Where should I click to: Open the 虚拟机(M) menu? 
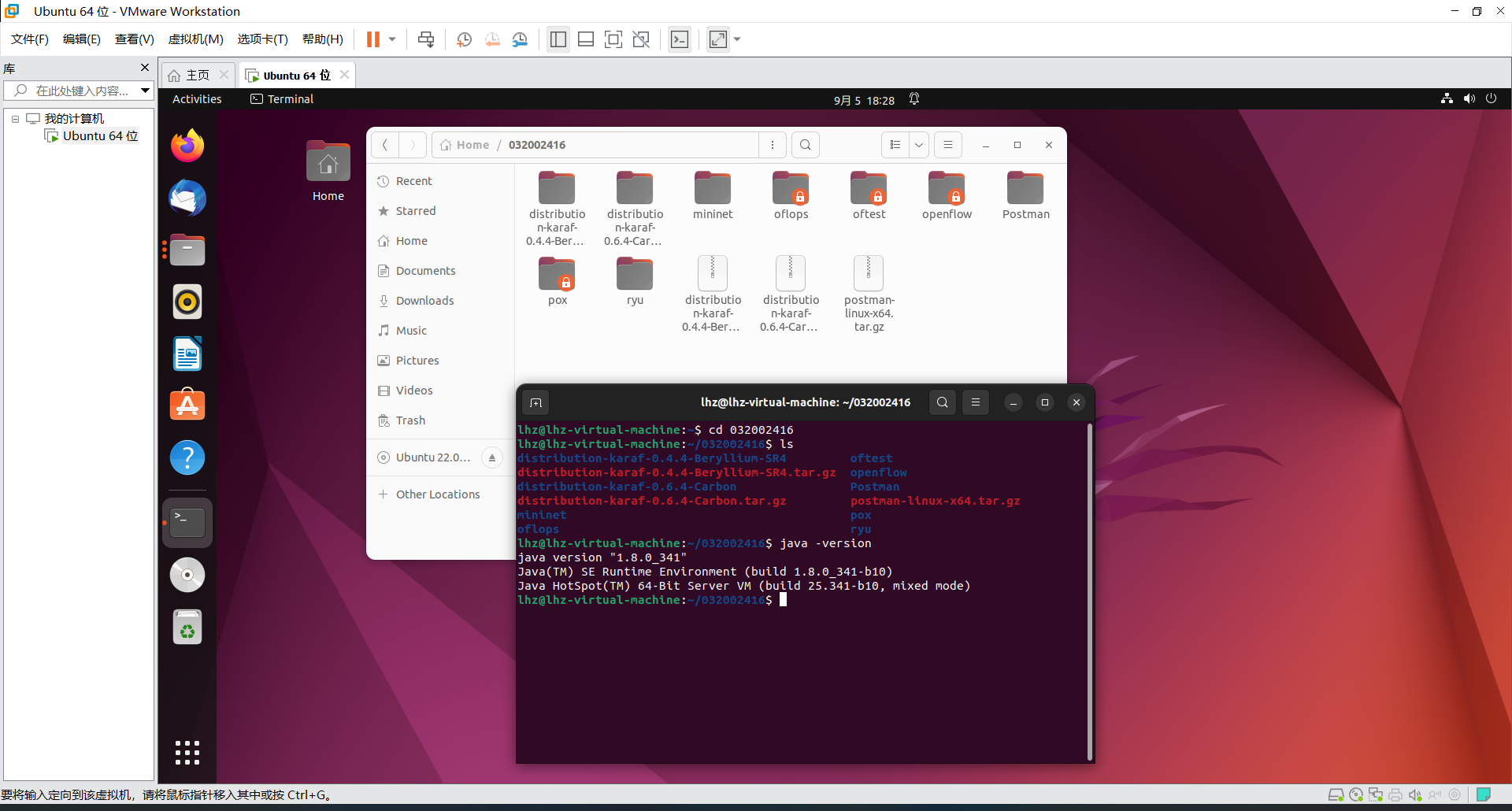[x=196, y=39]
